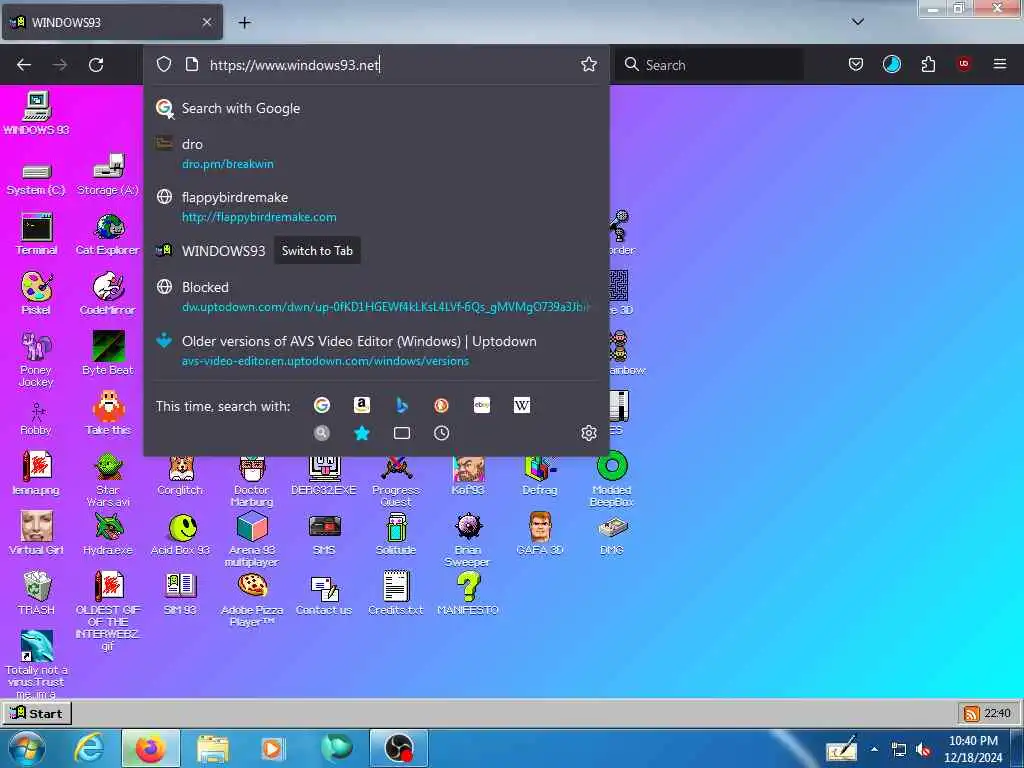The width and height of the screenshot is (1024, 768).
Task: Go back one page
Action: [24, 65]
